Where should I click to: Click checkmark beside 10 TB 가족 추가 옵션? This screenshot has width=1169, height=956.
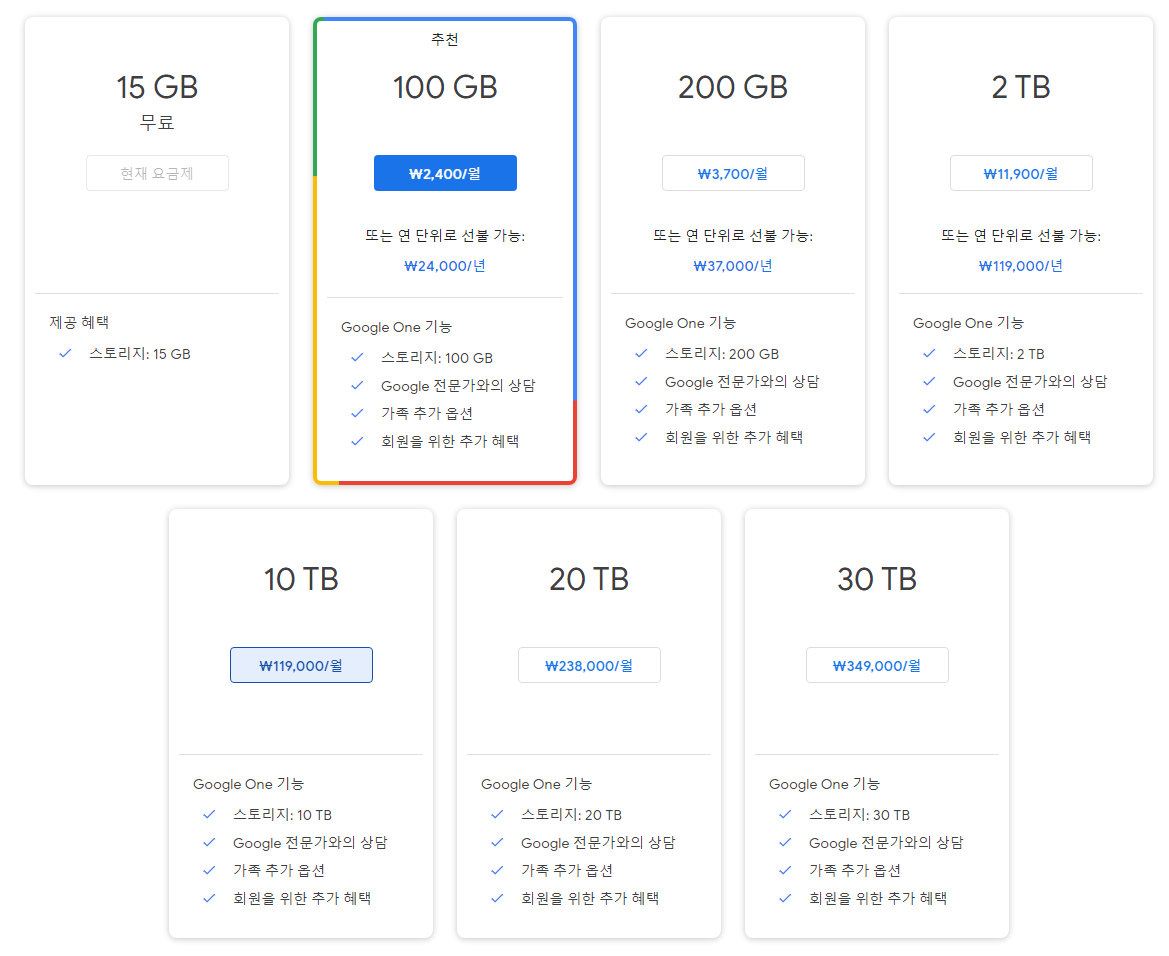click(209, 870)
